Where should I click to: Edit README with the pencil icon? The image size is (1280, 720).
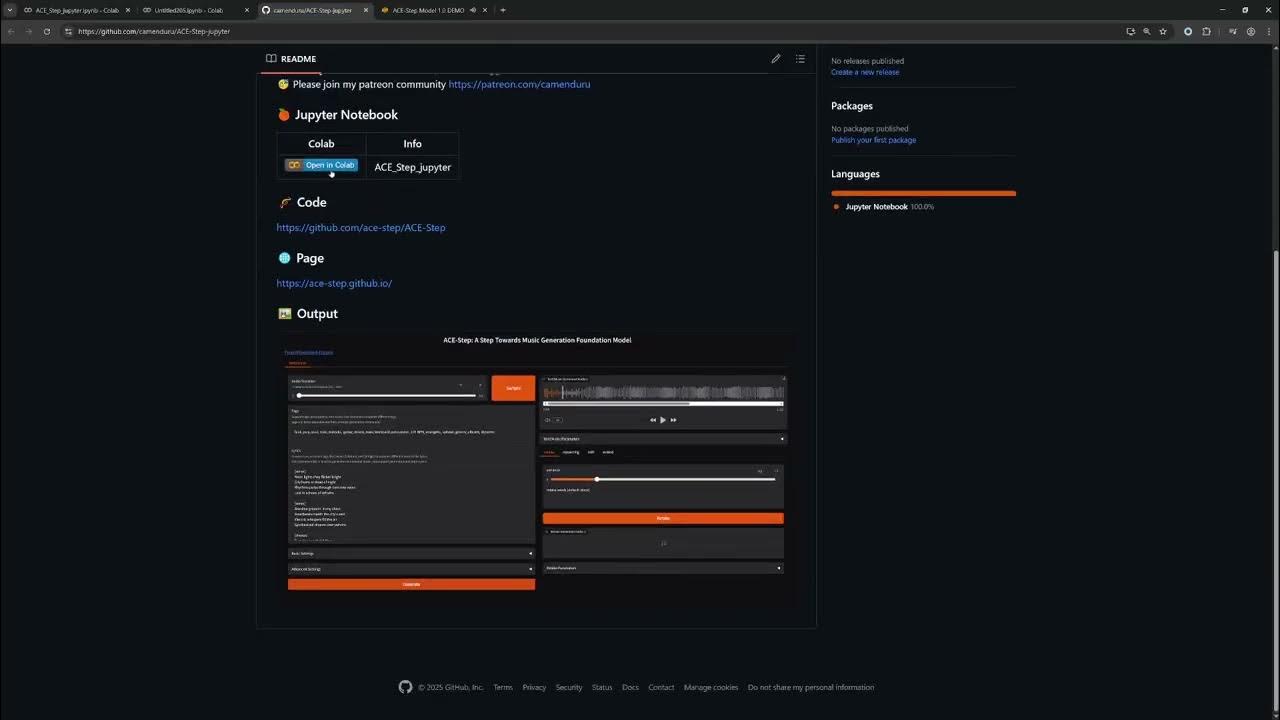click(x=775, y=59)
